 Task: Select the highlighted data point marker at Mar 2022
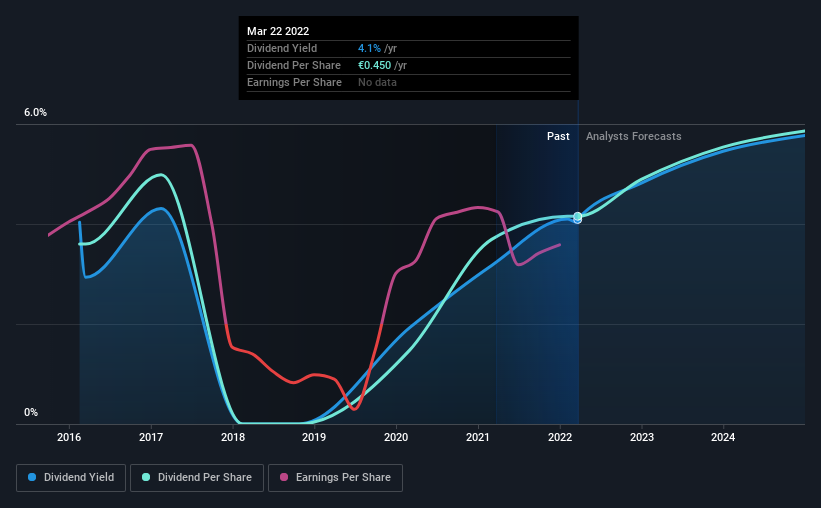point(578,217)
